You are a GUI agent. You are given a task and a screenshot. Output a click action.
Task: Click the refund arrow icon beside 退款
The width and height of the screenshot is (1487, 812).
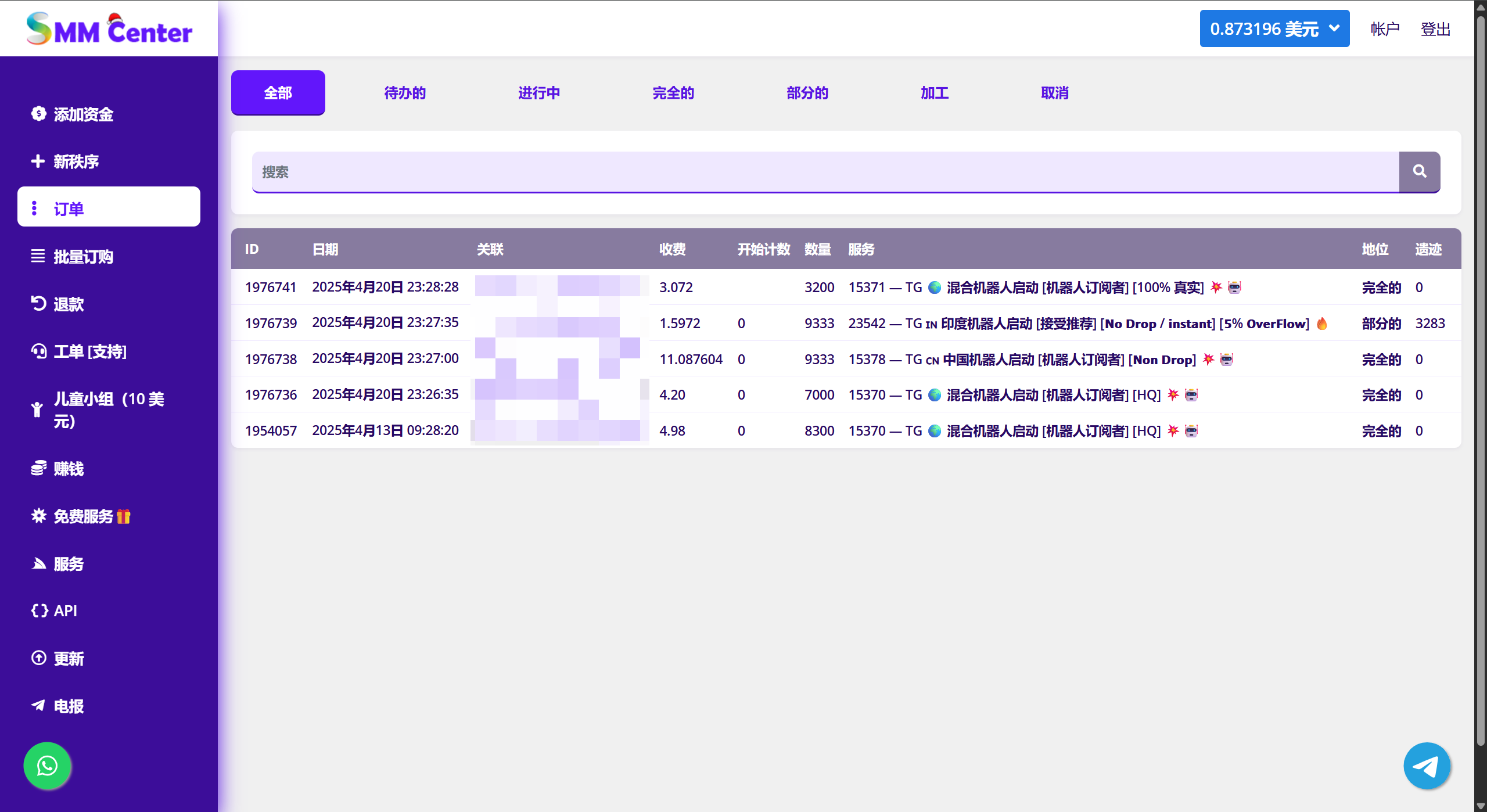(38, 303)
